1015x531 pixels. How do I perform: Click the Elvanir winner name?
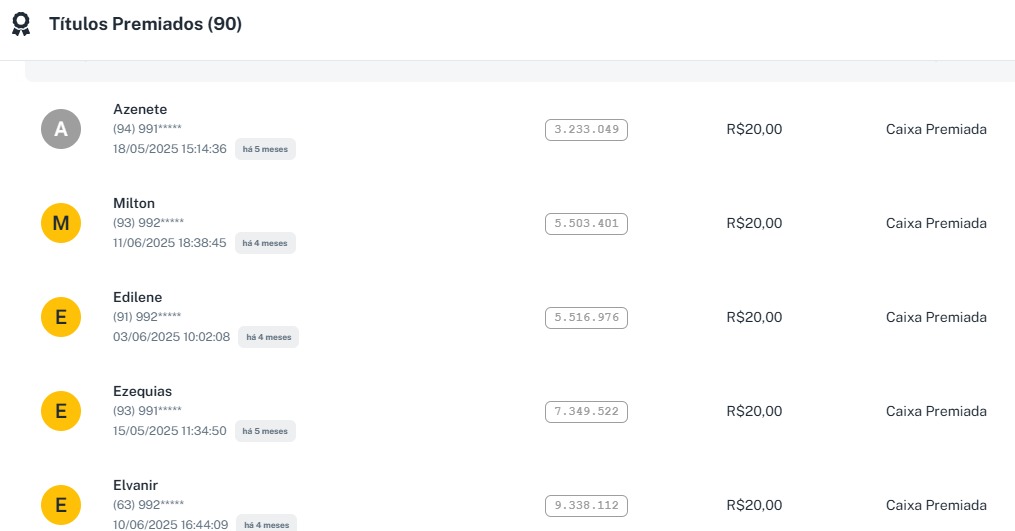click(x=135, y=485)
